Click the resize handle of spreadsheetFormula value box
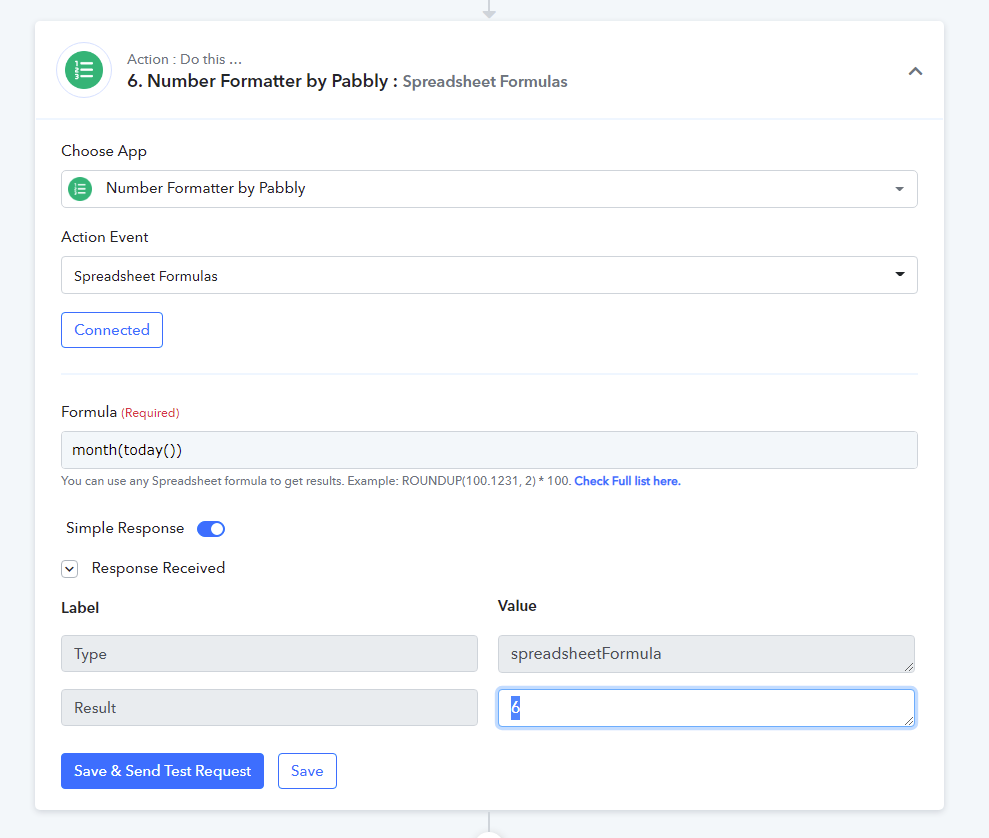 pyautogui.click(x=908, y=666)
